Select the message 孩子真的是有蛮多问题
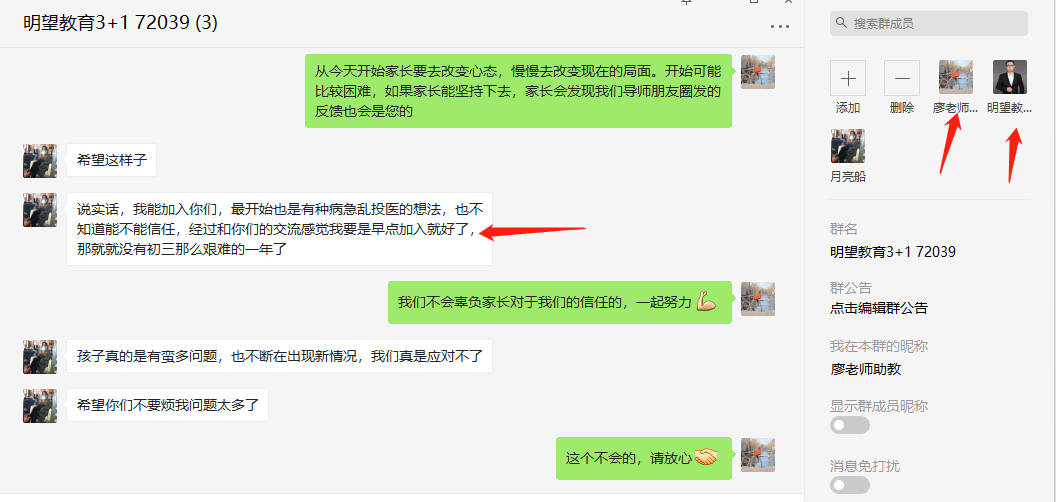This screenshot has width=1056, height=502. tap(279, 356)
